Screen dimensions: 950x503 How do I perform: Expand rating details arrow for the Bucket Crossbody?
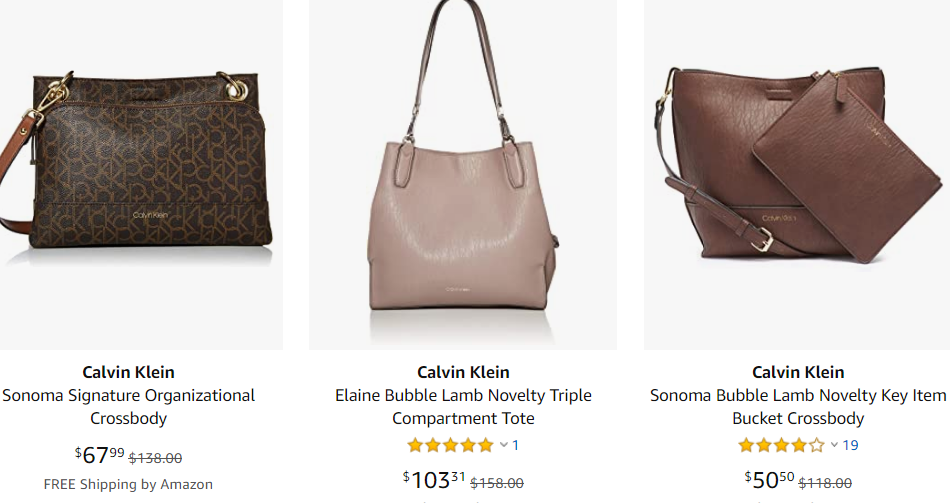coord(834,445)
